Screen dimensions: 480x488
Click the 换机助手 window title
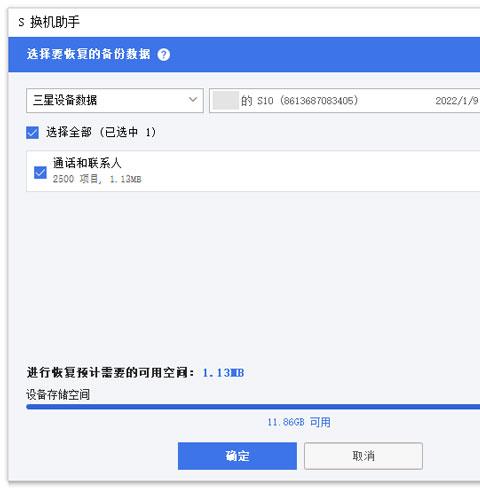click(55, 22)
